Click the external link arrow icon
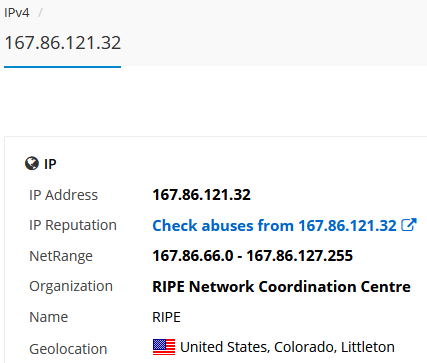Screen dimensions: 427x363 409,225
